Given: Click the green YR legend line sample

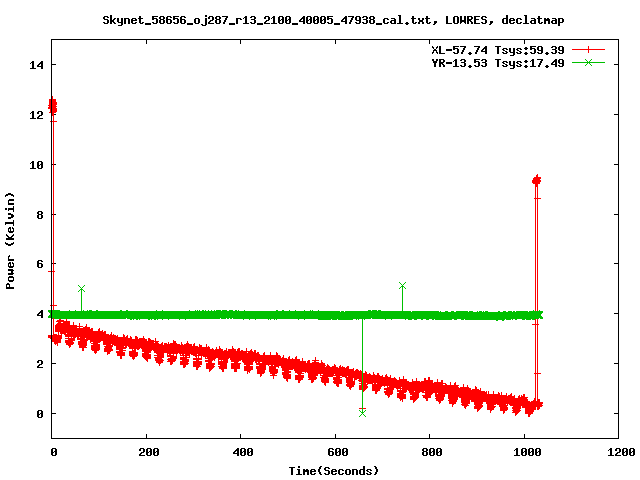Looking at the screenshot, I should pos(588,62).
